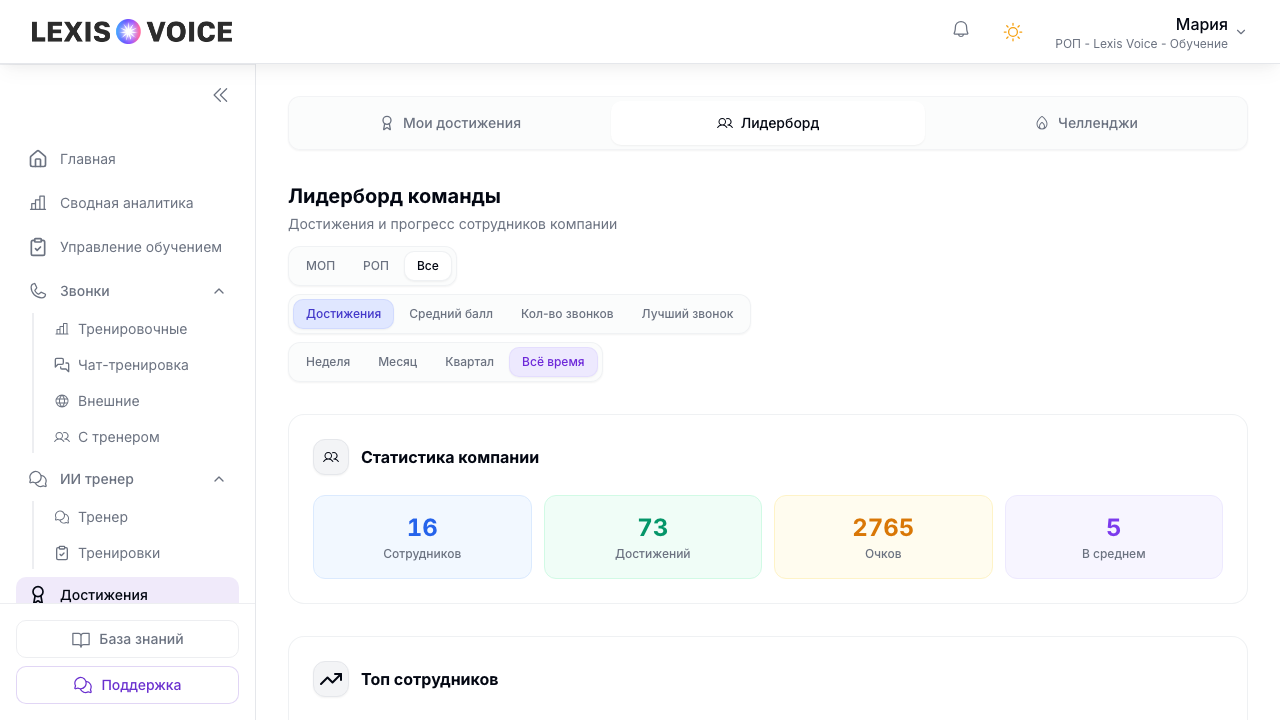This screenshot has height=720, width=1280.
Task: Click Лидерборд команды heading
Action: point(395,196)
